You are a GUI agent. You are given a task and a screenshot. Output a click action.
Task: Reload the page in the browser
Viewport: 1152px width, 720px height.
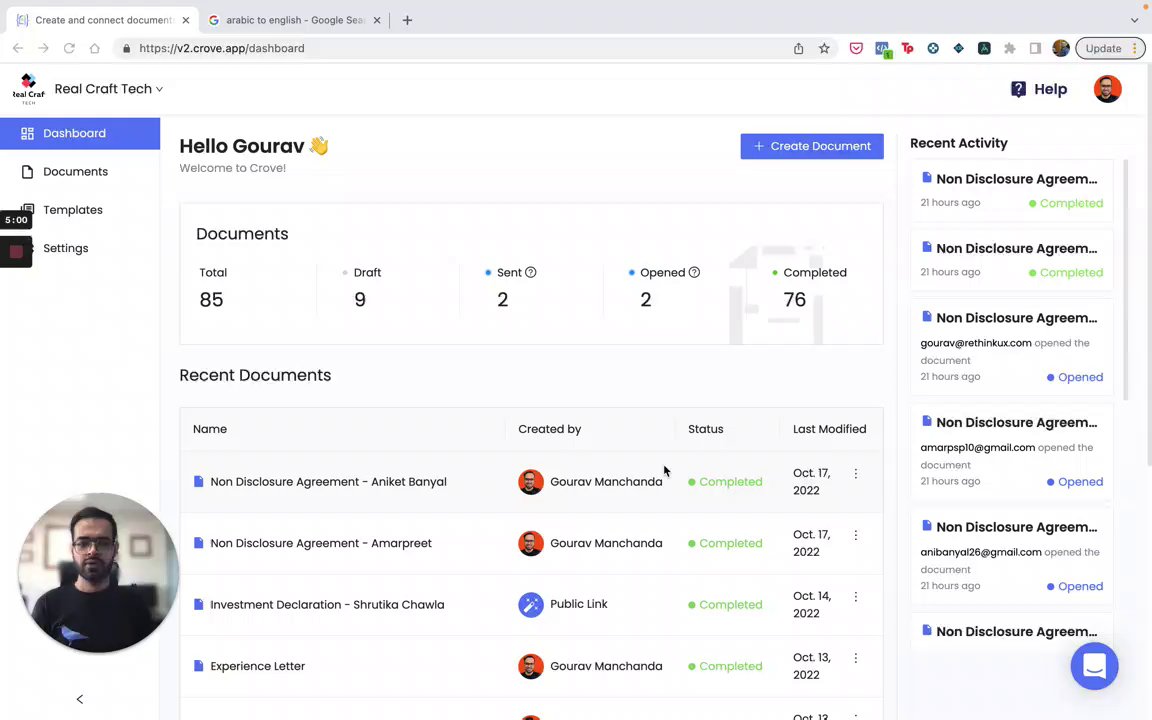pos(69,48)
